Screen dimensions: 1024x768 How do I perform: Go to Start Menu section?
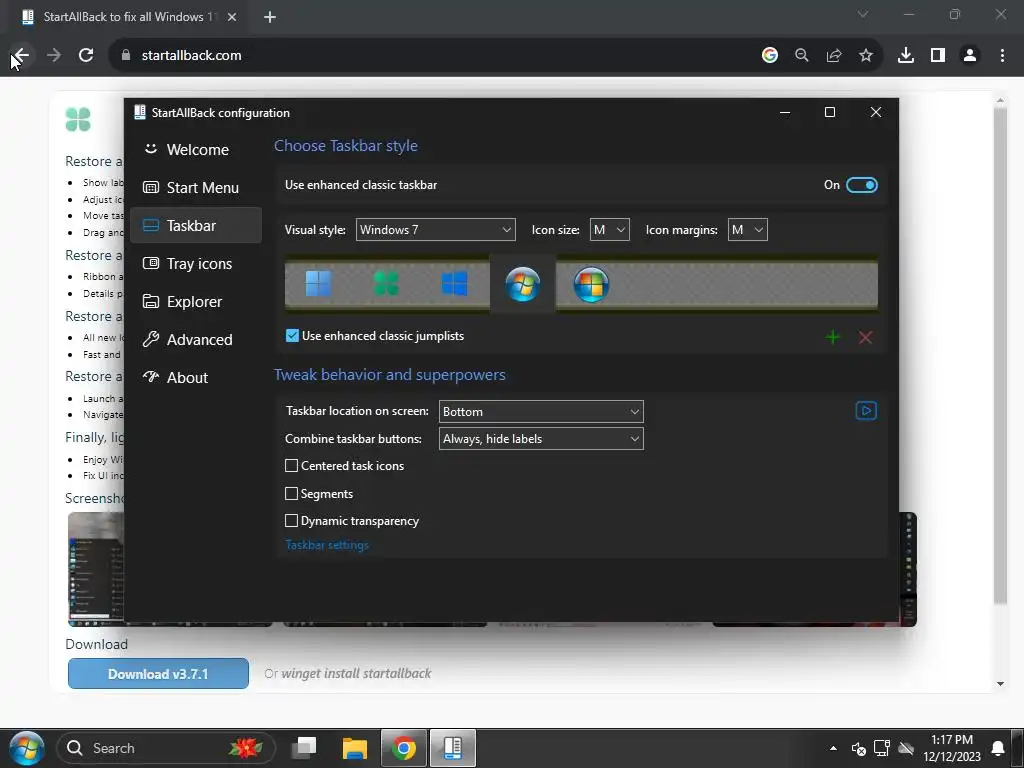click(196, 187)
